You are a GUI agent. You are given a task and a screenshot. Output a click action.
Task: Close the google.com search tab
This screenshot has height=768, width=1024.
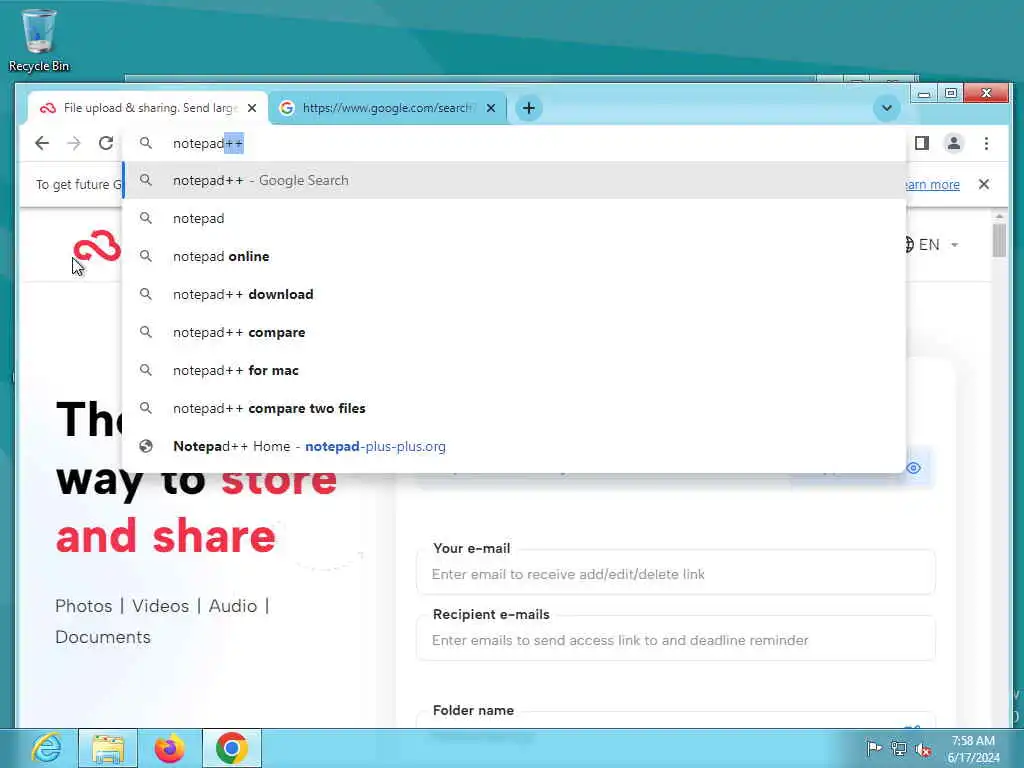coord(491,108)
